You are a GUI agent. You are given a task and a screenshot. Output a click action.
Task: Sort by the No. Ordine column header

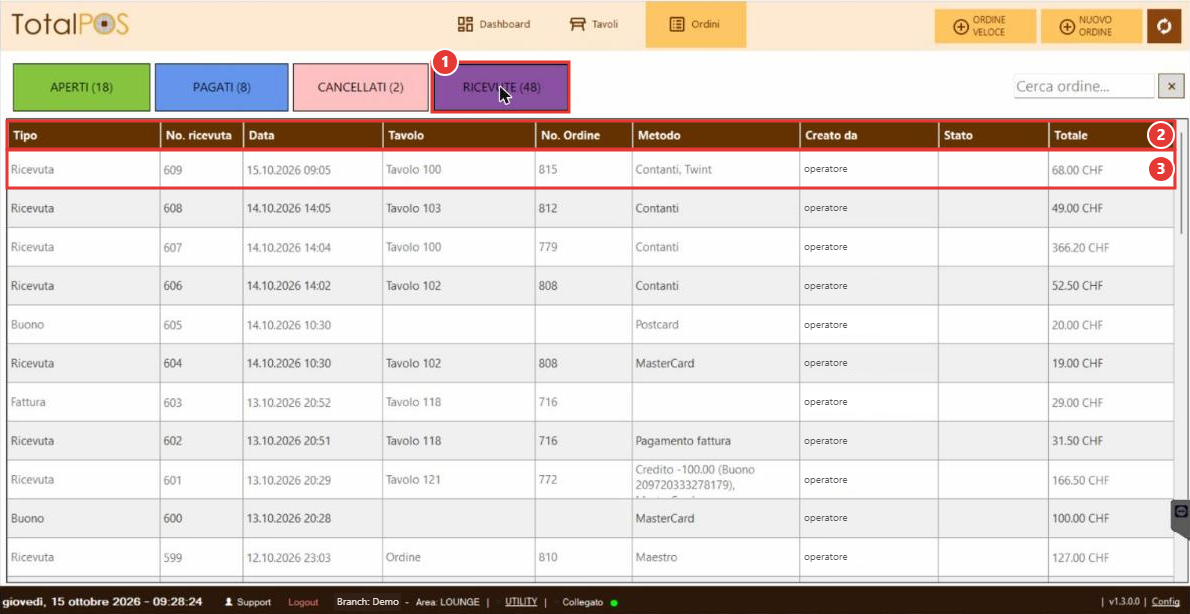click(x=584, y=136)
